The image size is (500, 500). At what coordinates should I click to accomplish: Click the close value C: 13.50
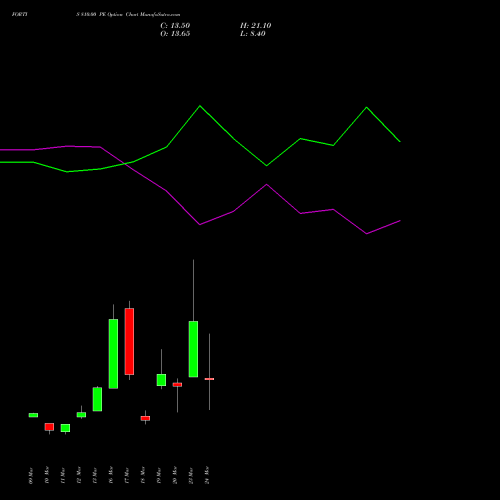[175, 26]
